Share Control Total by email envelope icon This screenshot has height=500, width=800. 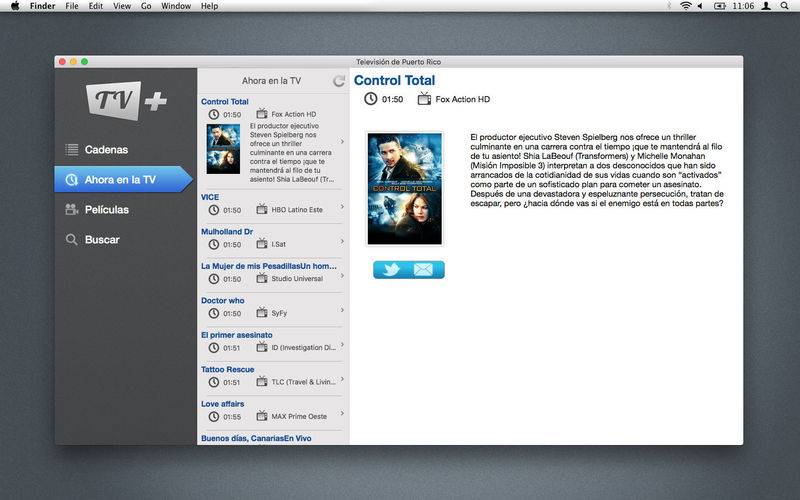423,269
